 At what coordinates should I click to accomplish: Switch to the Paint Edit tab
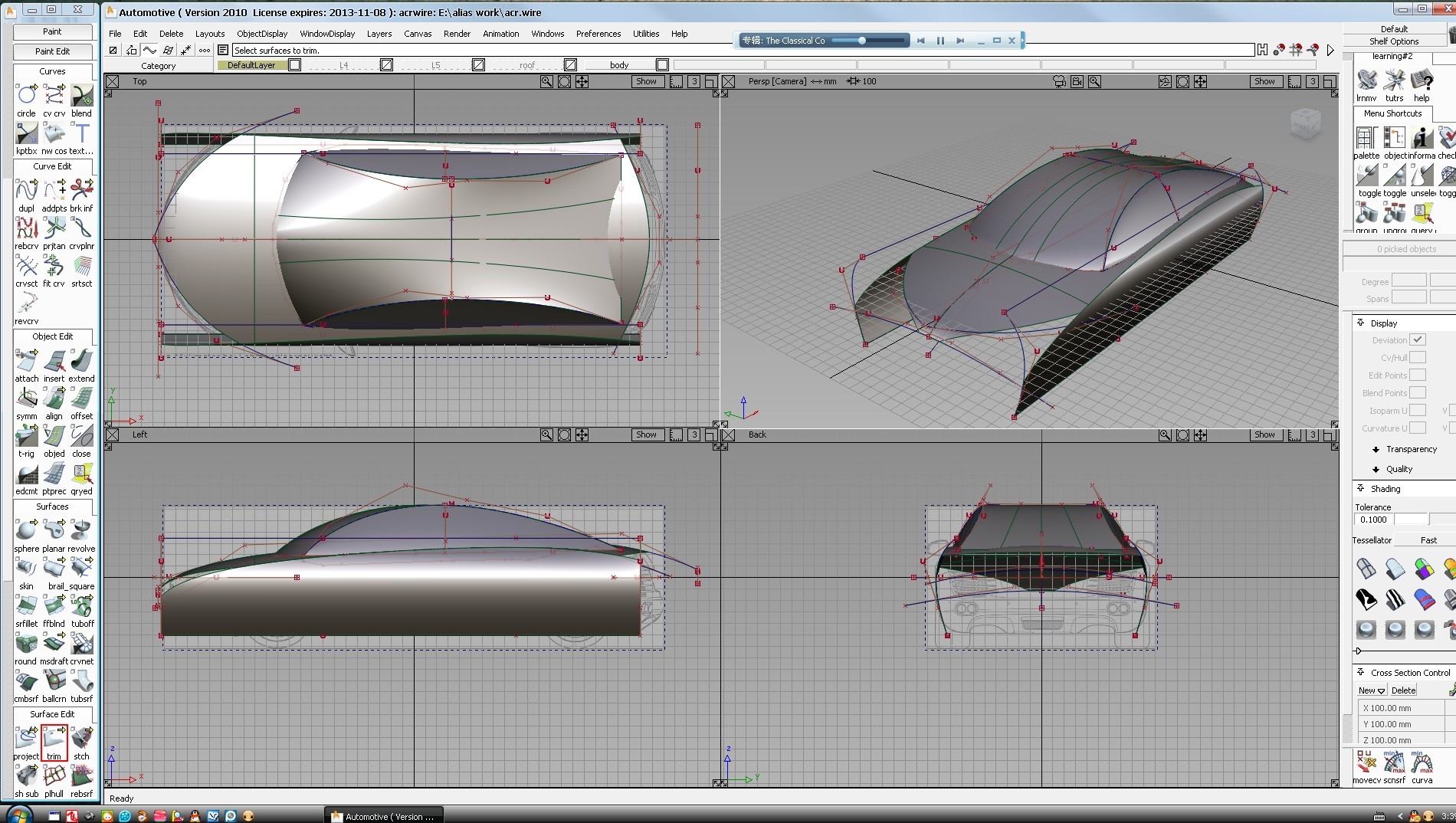tap(53, 51)
